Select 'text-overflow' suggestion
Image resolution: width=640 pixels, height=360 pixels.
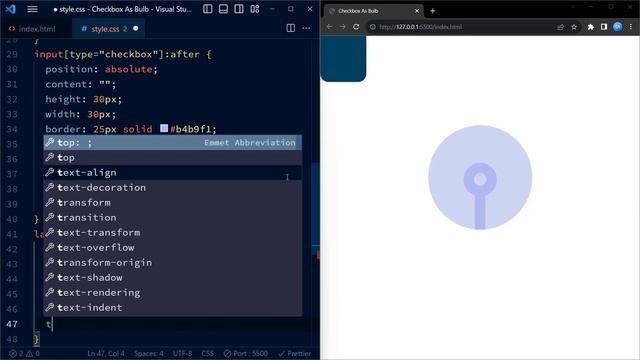[173, 247]
